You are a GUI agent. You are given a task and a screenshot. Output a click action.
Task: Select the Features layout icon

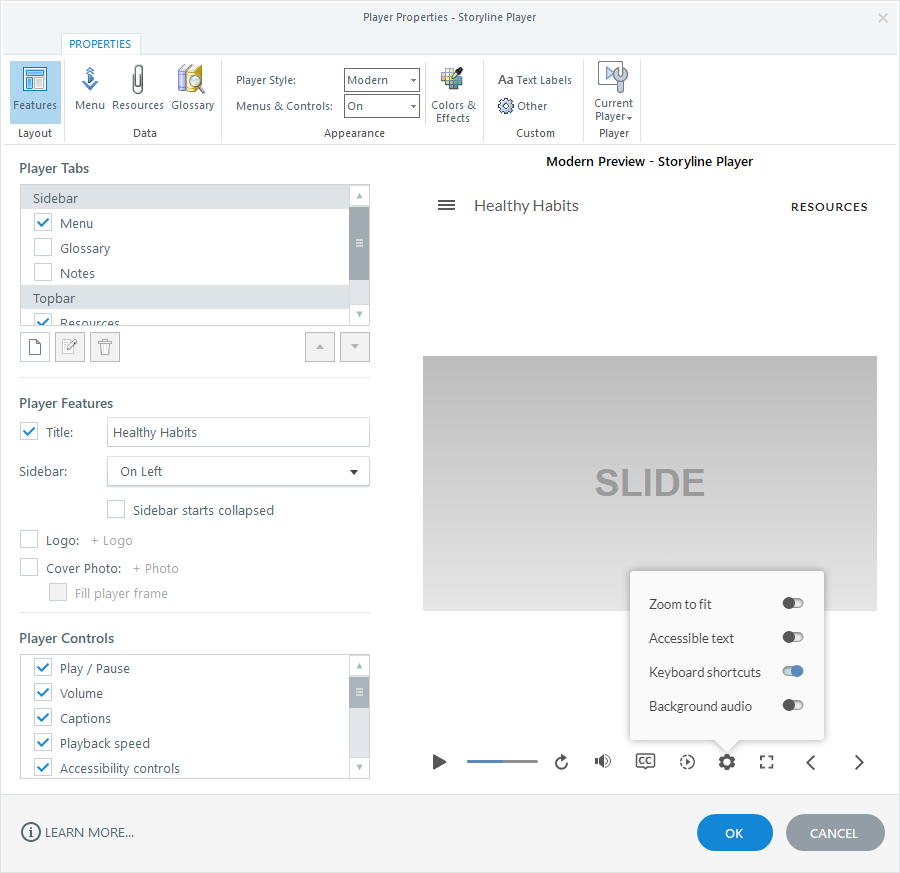35,92
